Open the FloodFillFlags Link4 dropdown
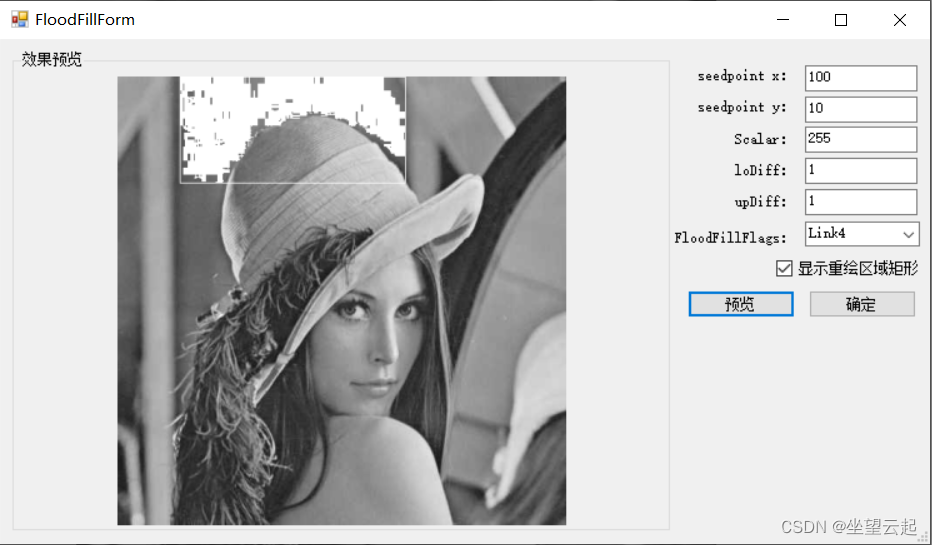The width and height of the screenshot is (932, 545). click(862, 234)
